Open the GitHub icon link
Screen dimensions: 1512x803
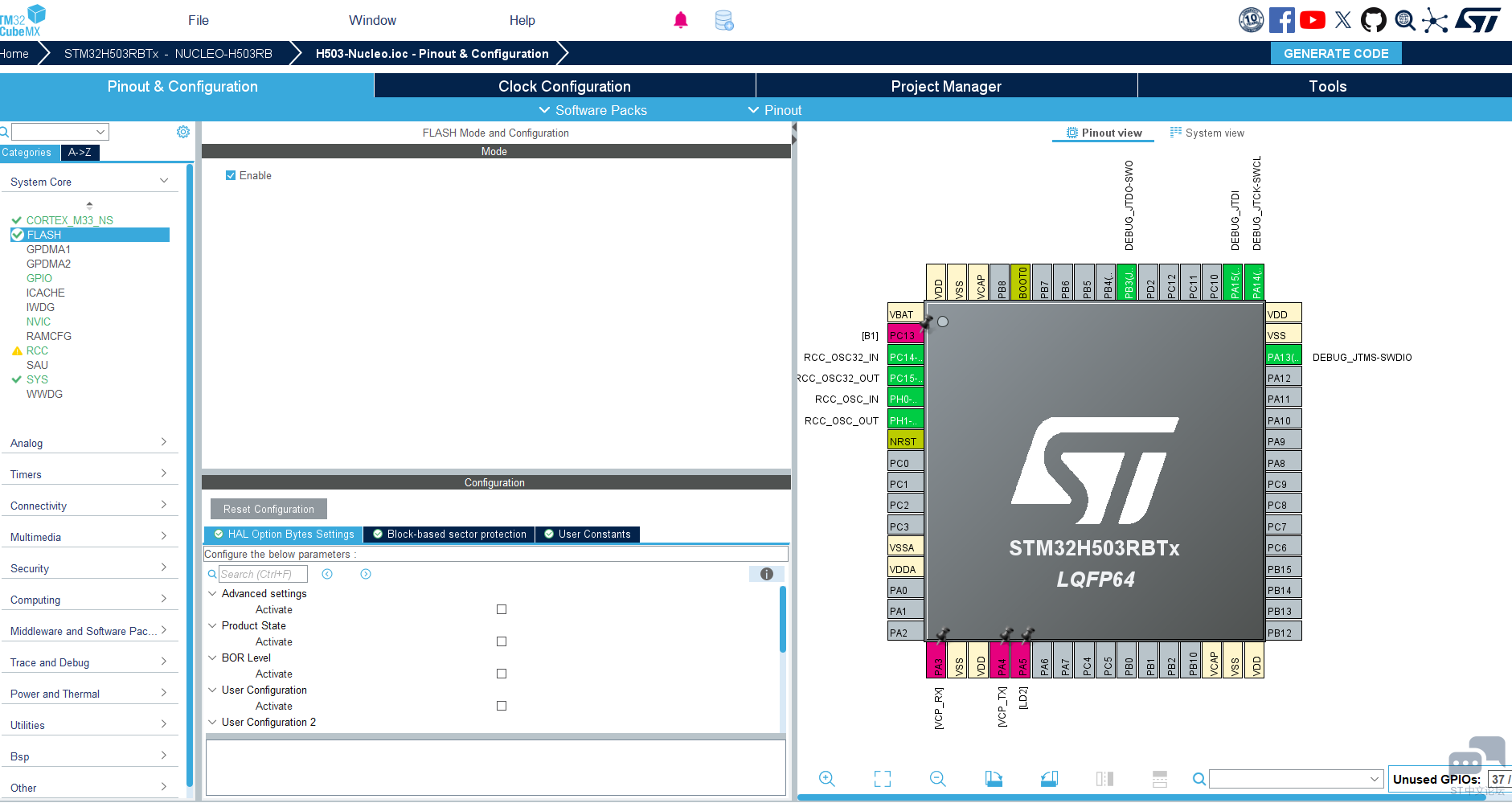[1374, 20]
